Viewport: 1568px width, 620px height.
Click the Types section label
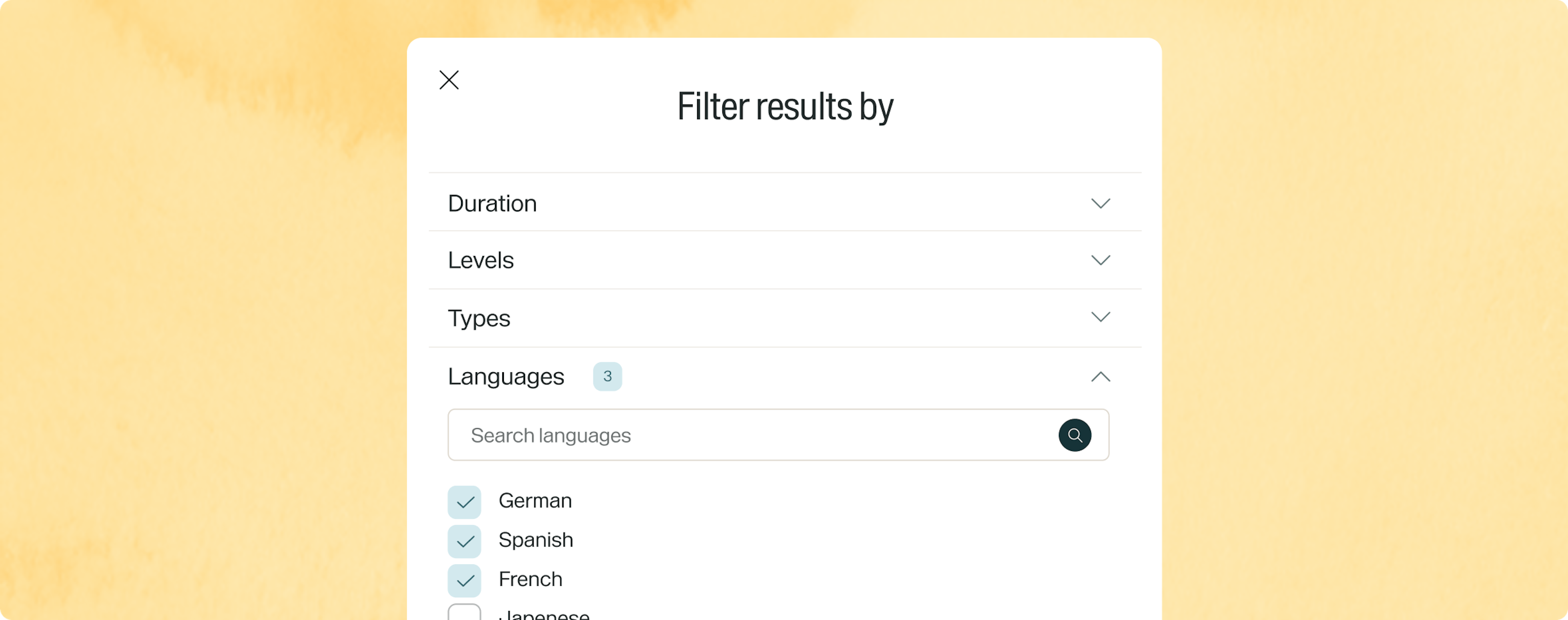(479, 318)
